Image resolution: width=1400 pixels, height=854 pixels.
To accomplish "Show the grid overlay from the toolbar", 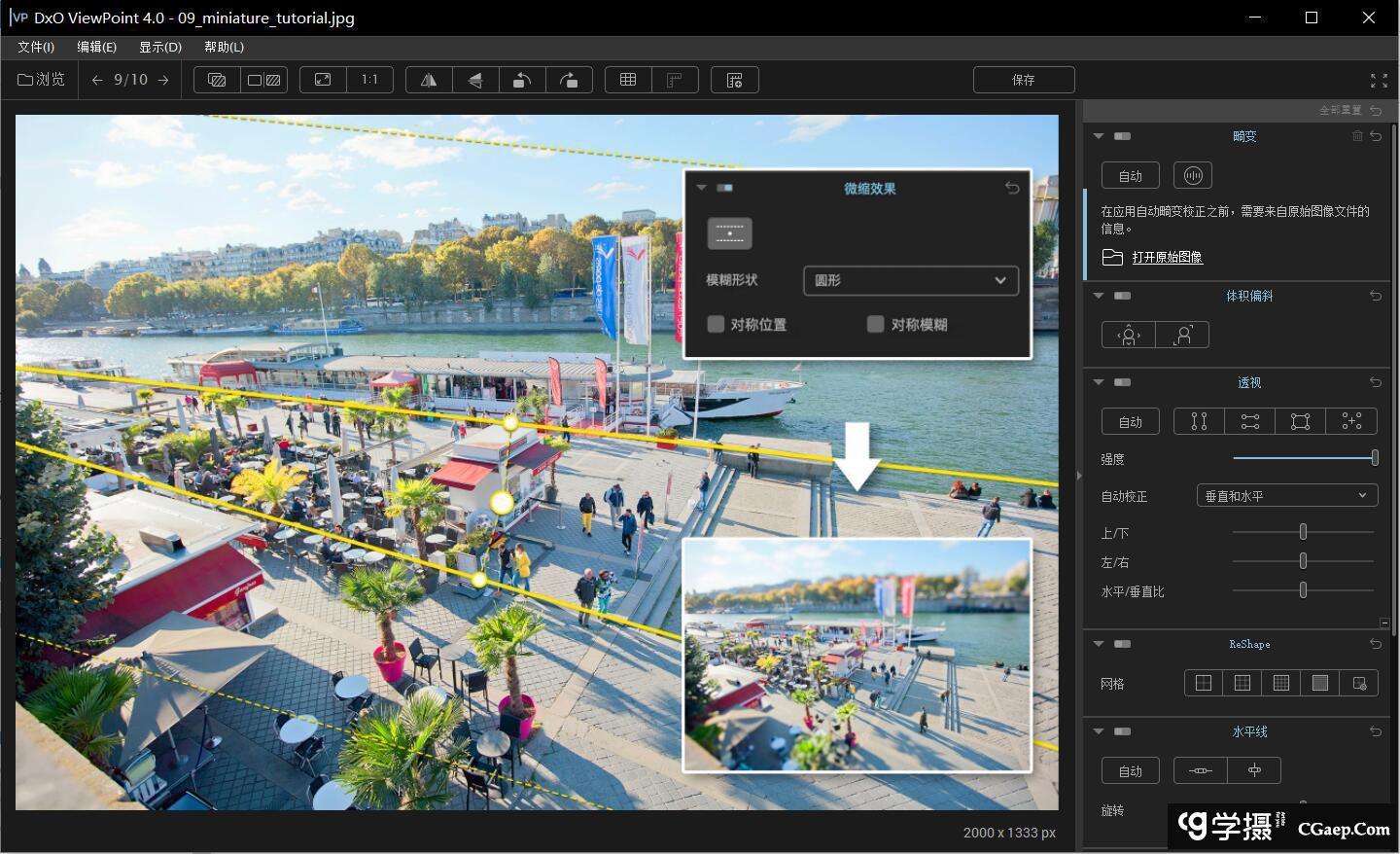I will click(628, 80).
